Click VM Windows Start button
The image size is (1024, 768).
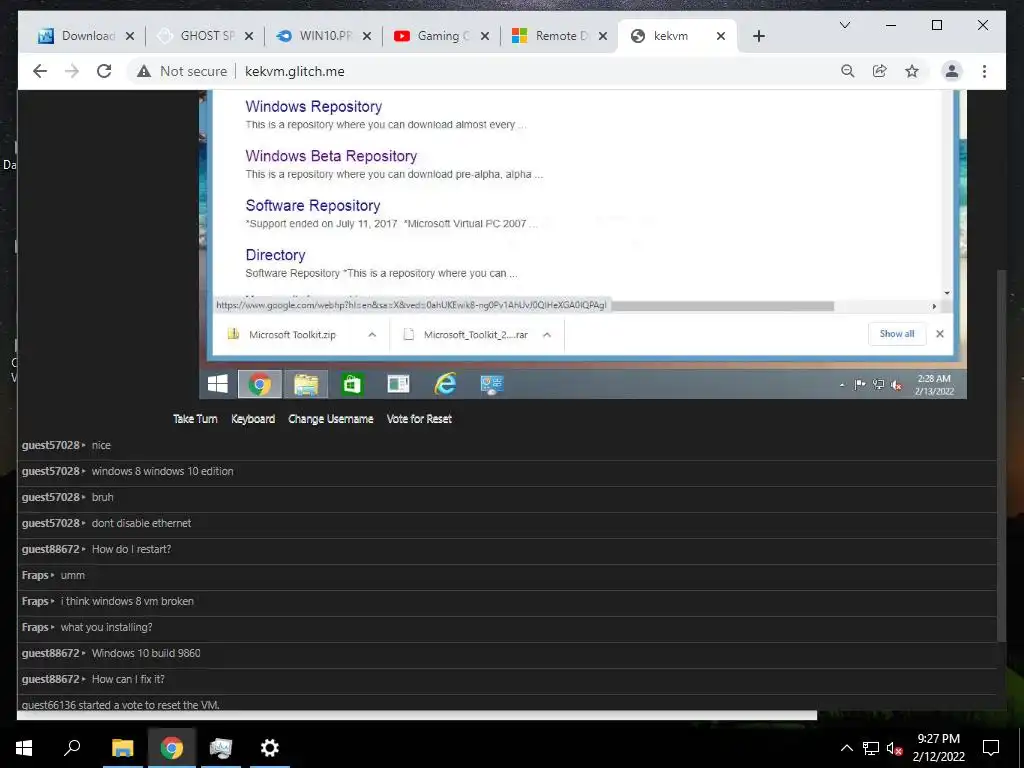[217, 384]
